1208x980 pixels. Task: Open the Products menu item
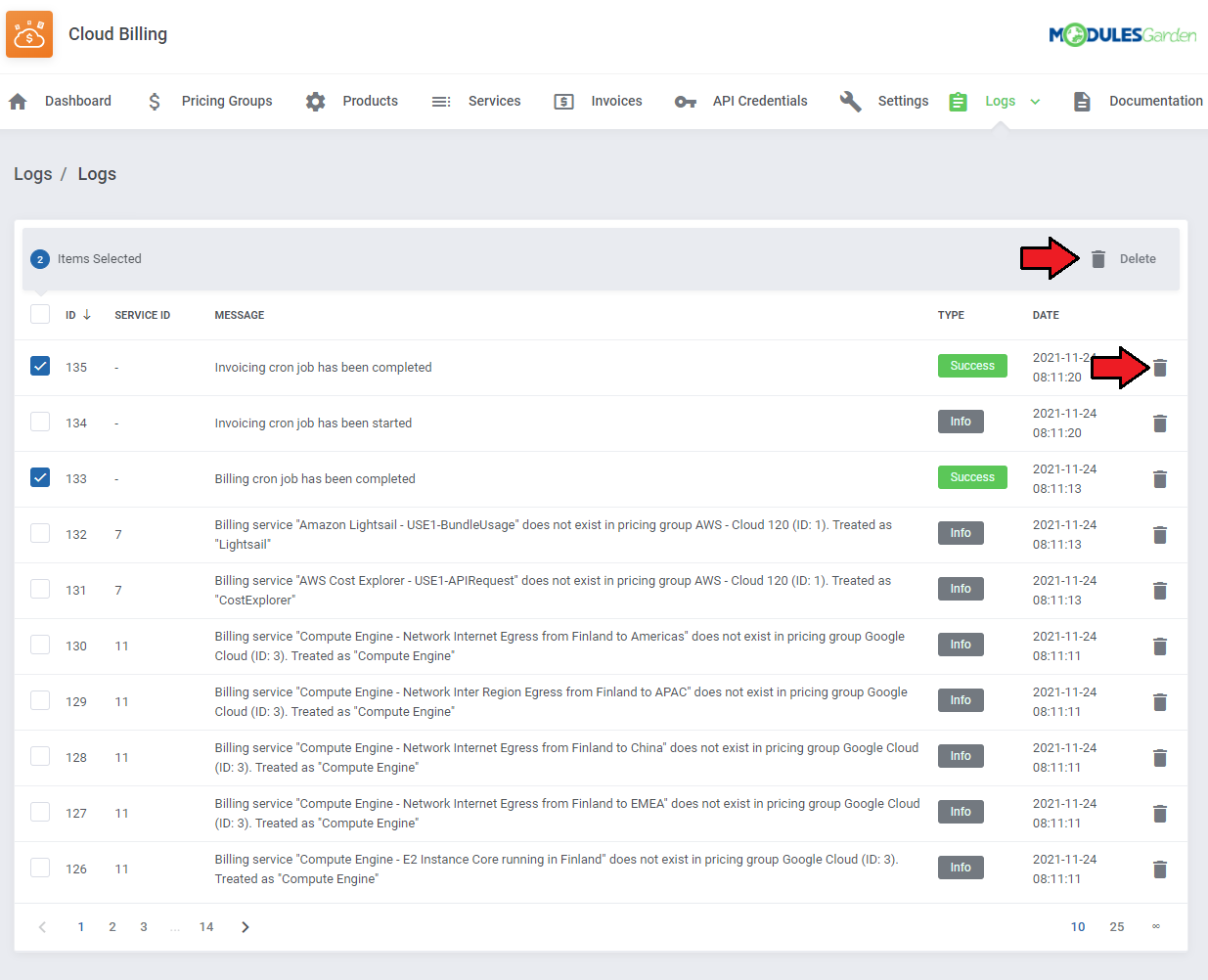[x=371, y=101]
